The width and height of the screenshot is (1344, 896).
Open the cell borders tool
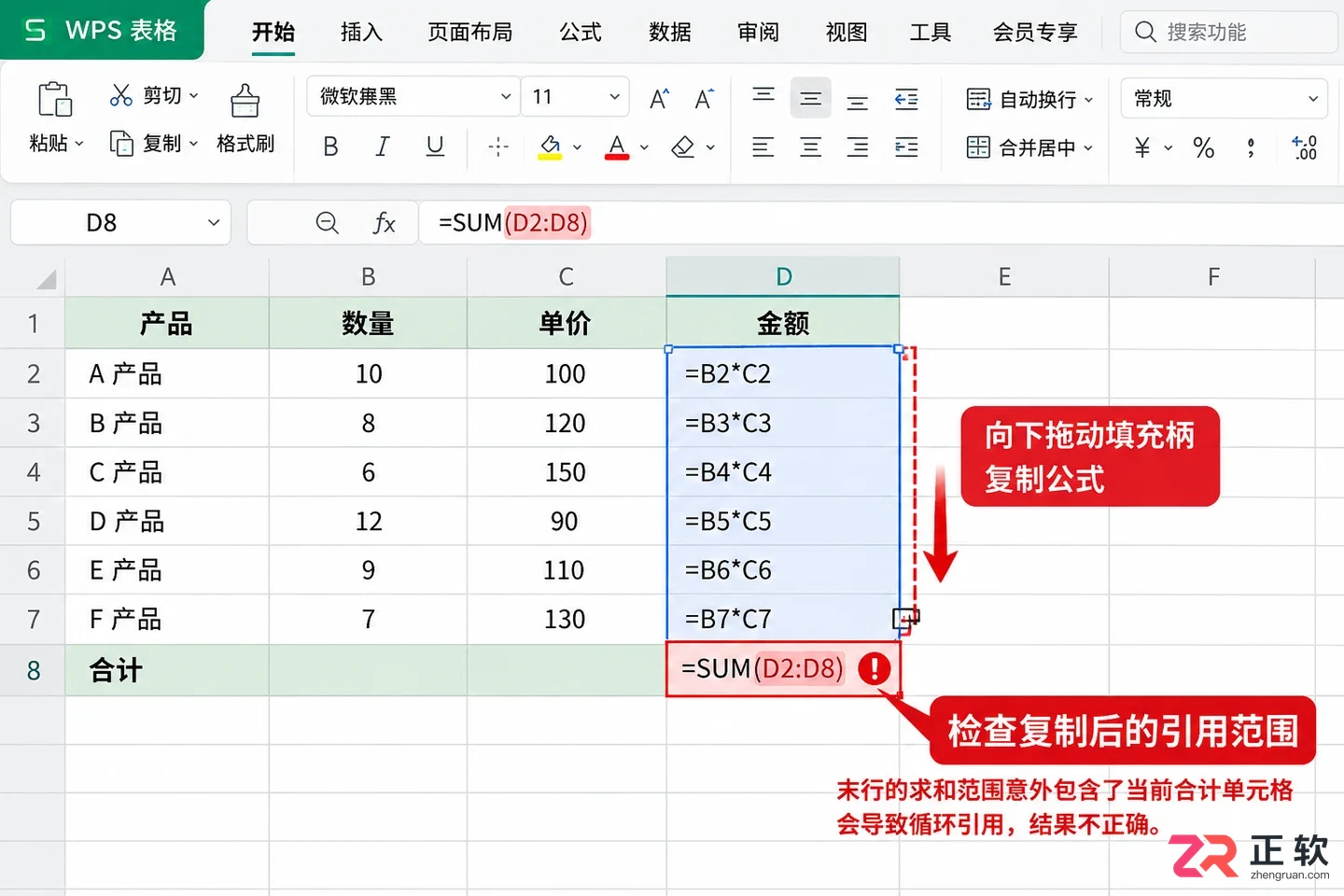[498, 147]
